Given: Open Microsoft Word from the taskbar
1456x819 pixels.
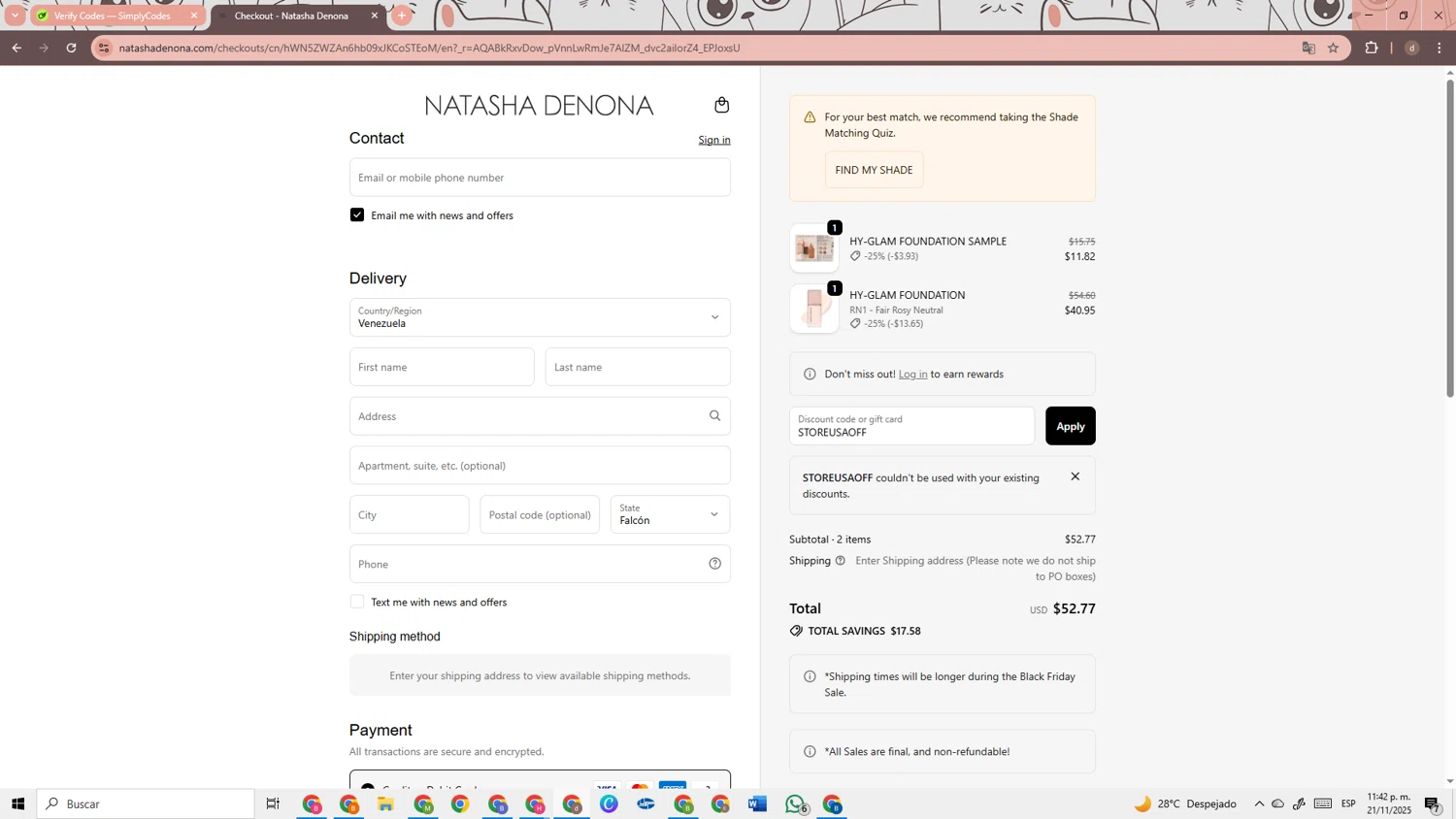Looking at the screenshot, I should pyautogui.click(x=758, y=804).
